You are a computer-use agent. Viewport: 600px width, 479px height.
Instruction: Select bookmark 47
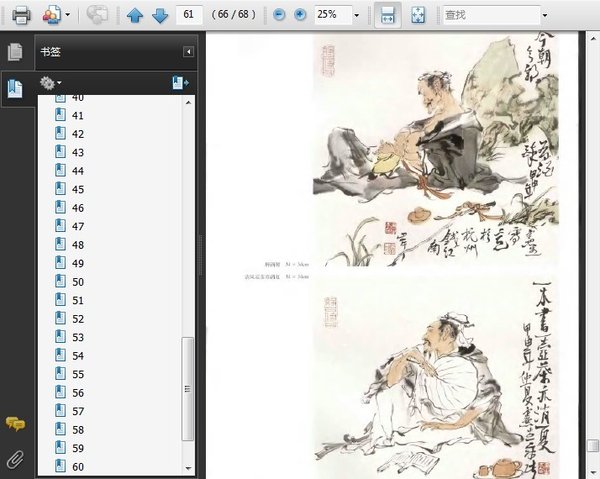pyautogui.click(x=78, y=226)
